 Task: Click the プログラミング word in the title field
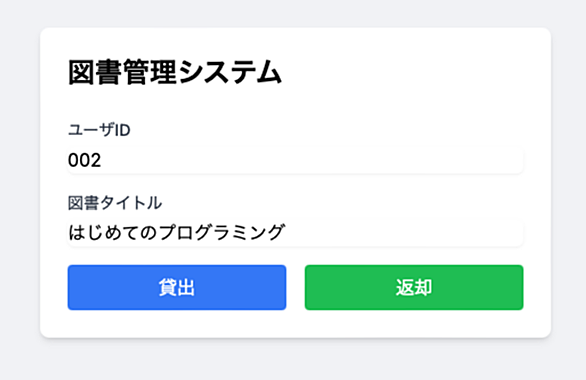pyautogui.click(x=222, y=232)
